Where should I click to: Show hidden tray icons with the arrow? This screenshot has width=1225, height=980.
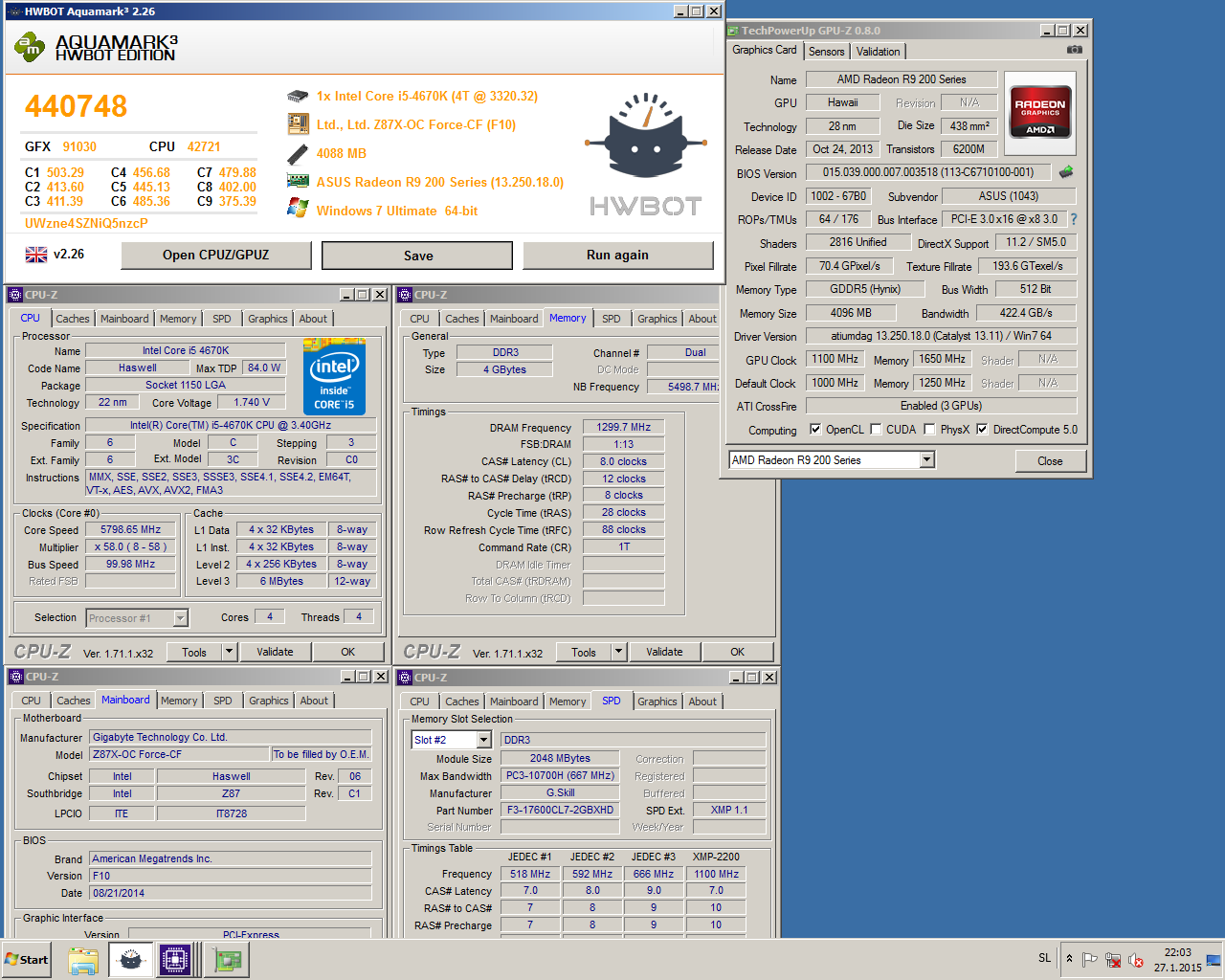click(x=1070, y=959)
